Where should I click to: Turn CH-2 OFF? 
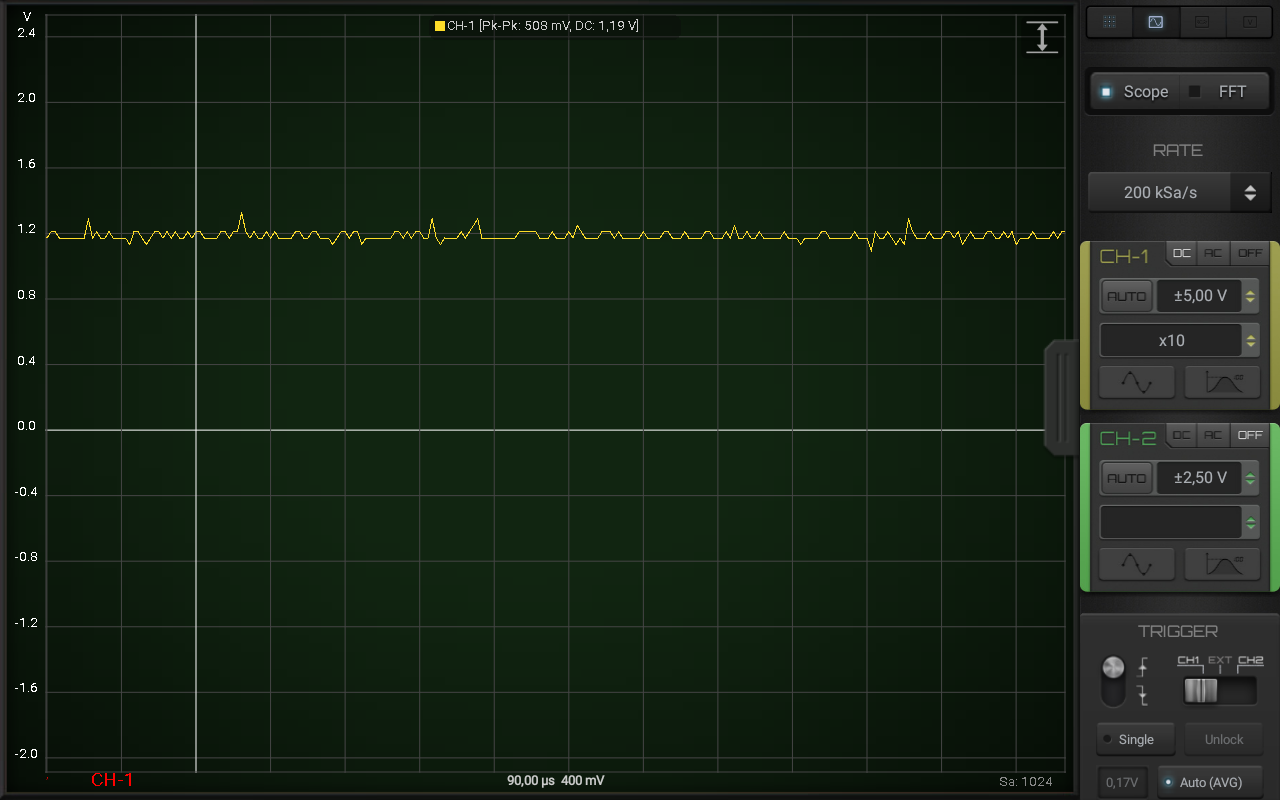click(x=1250, y=435)
